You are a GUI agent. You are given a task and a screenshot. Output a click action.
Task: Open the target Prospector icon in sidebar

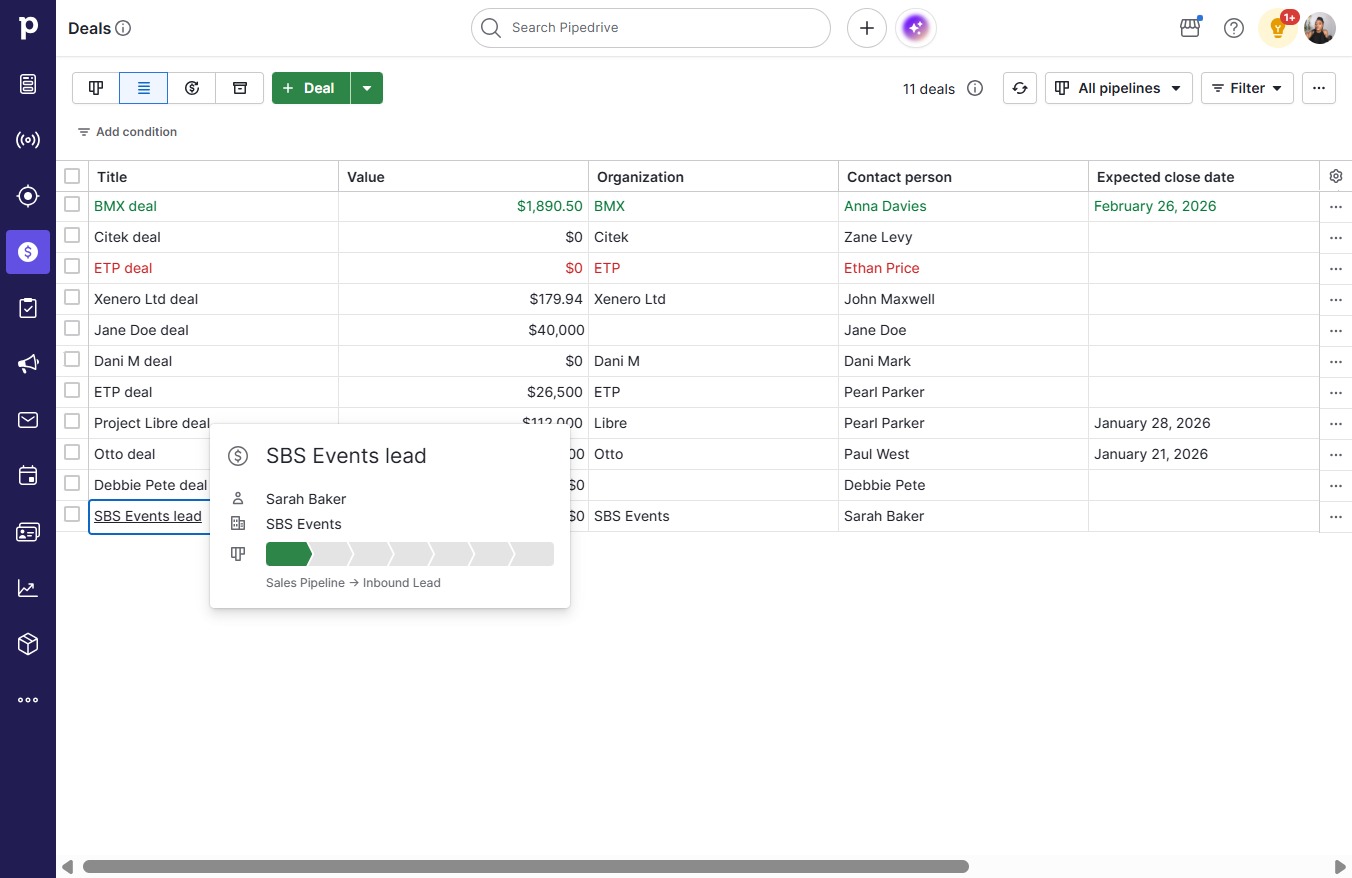click(x=28, y=196)
